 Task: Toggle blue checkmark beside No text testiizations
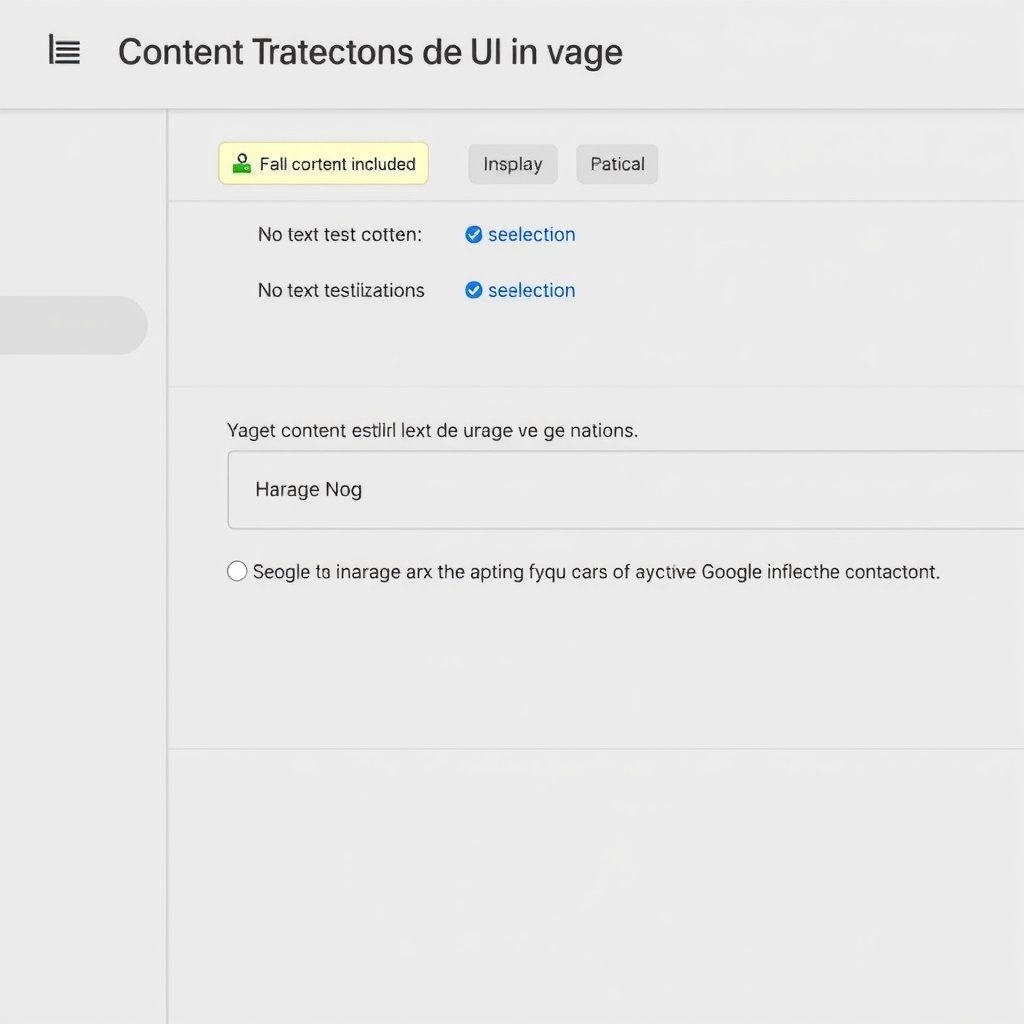(473, 290)
